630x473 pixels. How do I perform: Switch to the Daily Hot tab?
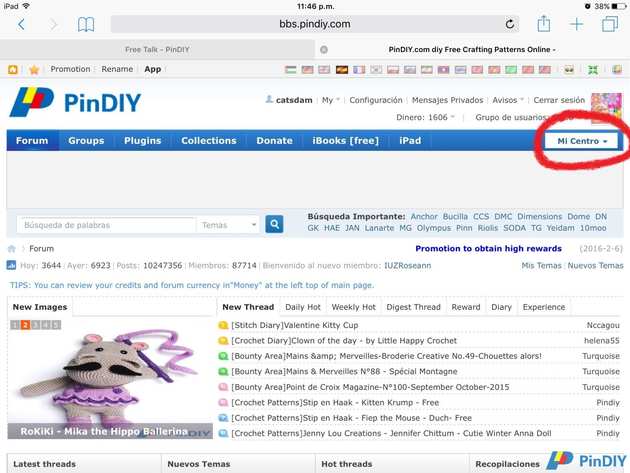(303, 307)
